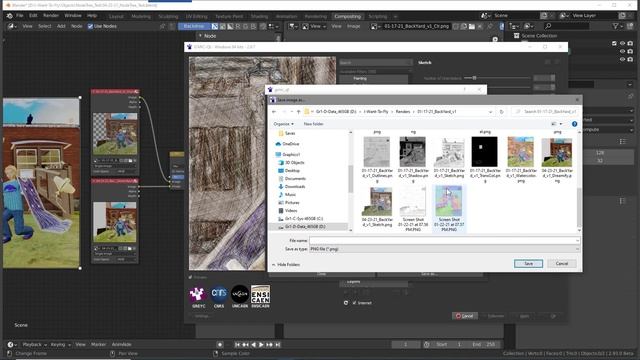Play the animation forward in timeline
This screenshot has height=360, width=640.
coord(262,345)
